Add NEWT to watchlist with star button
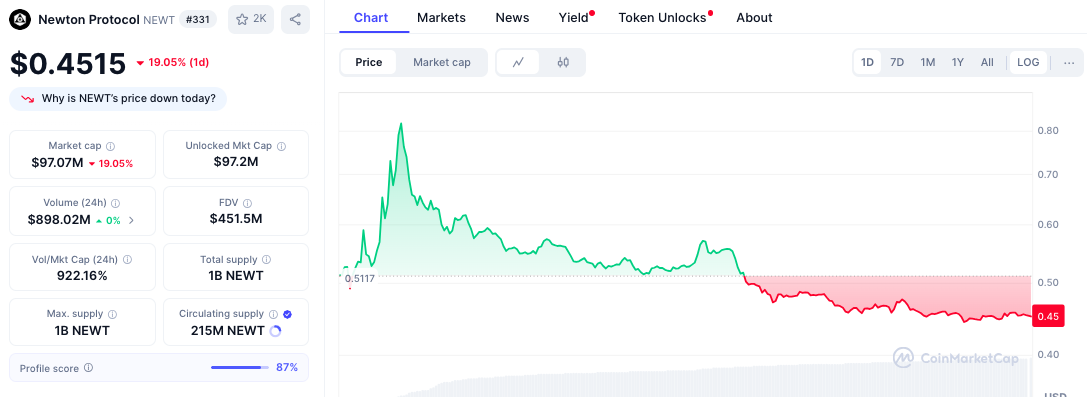 tap(251, 19)
